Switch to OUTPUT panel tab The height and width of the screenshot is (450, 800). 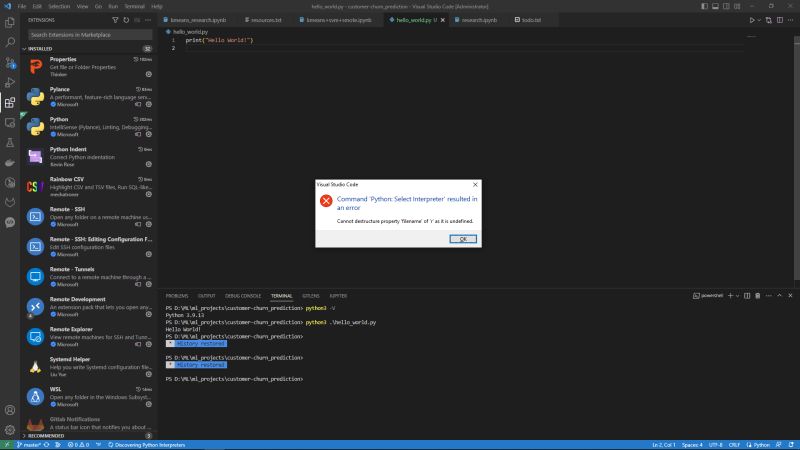(x=206, y=296)
